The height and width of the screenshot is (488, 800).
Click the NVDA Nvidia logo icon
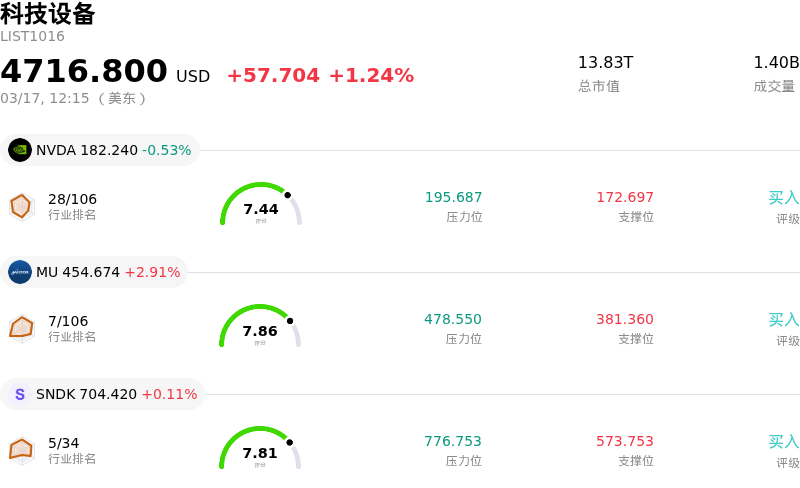click(x=20, y=150)
